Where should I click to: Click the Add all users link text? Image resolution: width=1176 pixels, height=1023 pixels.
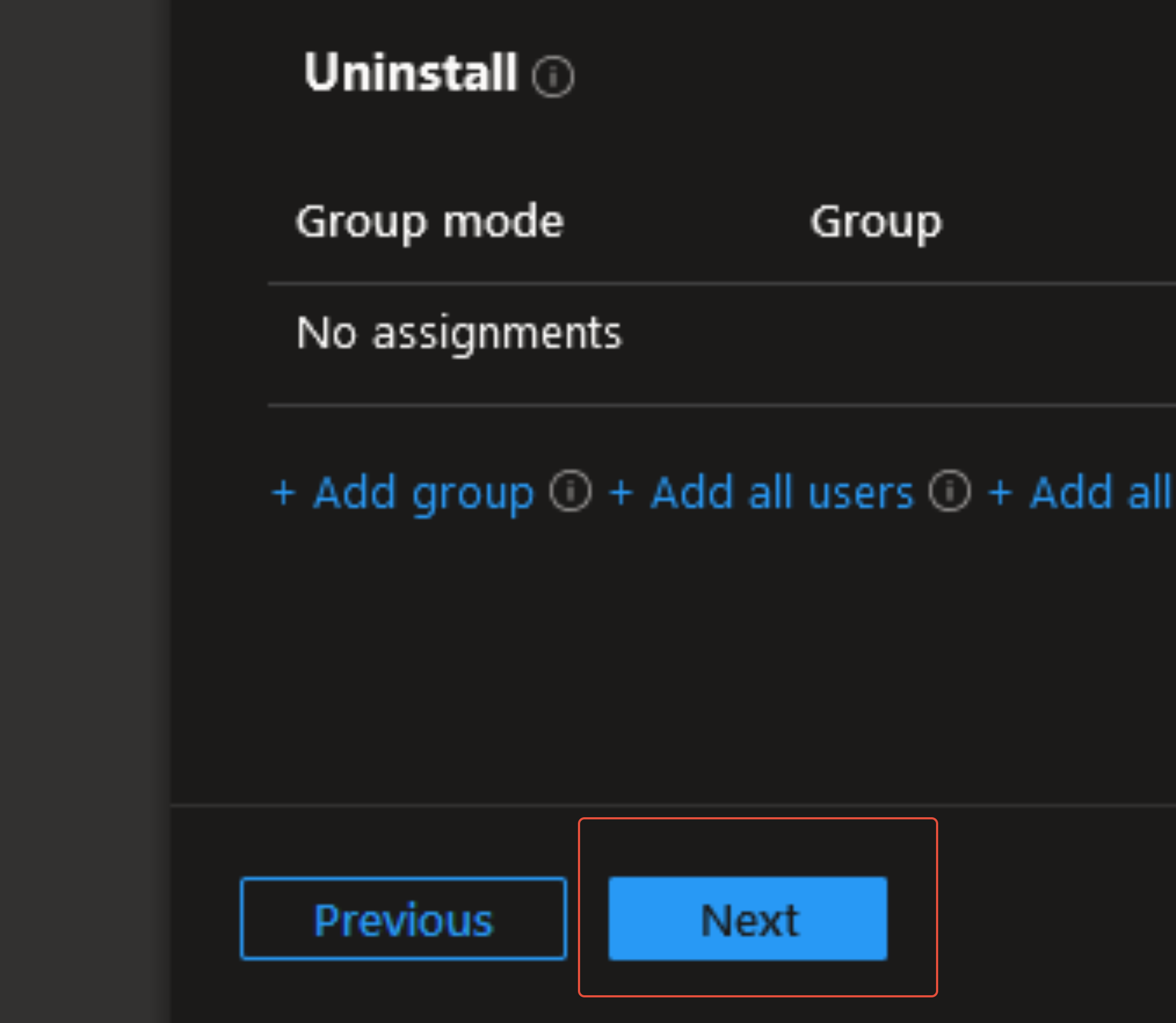coord(781,493)
